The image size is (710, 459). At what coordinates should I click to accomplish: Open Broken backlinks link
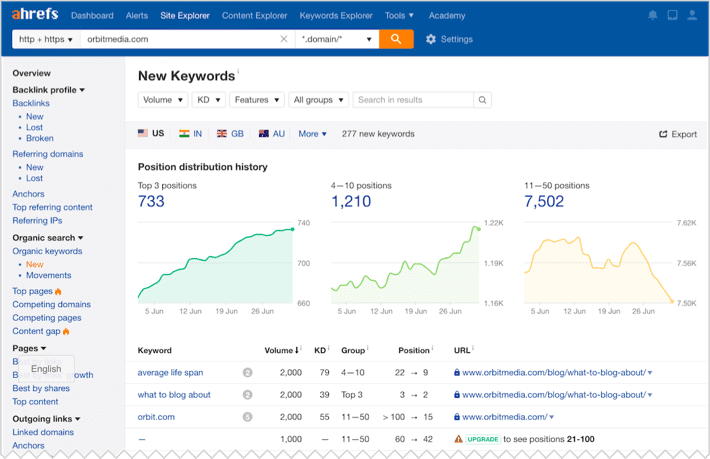point(39,138)
